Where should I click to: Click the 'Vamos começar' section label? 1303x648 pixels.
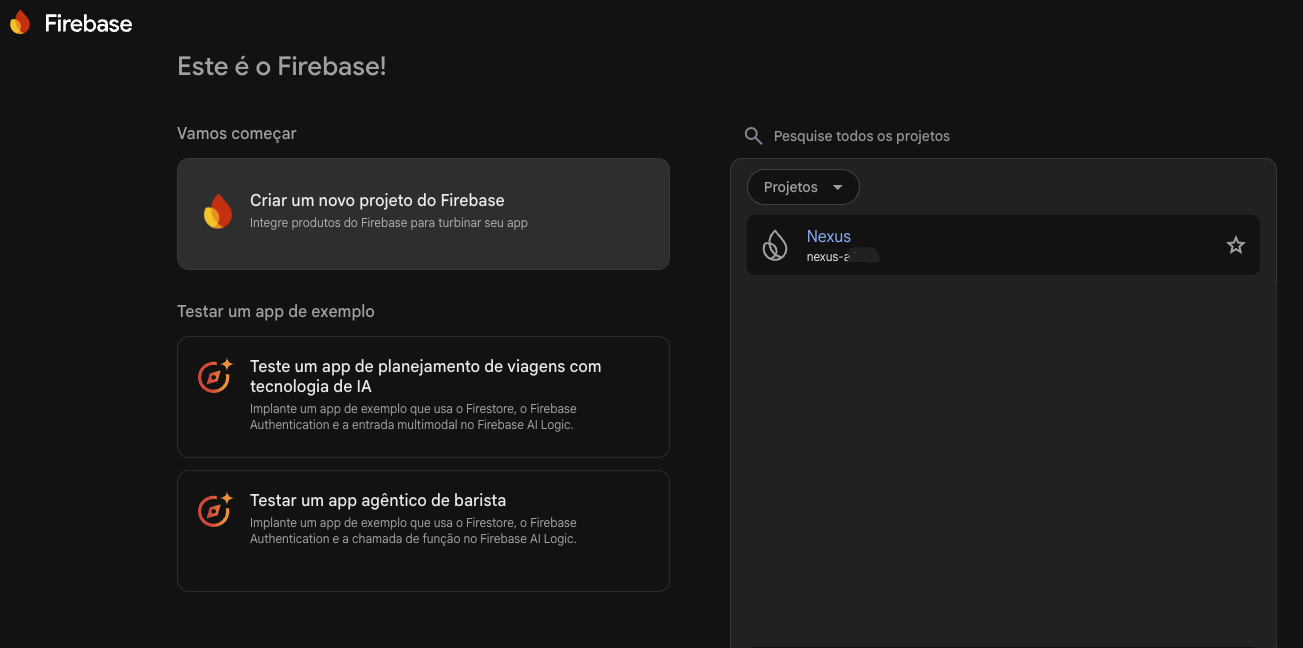pos(237,133)
